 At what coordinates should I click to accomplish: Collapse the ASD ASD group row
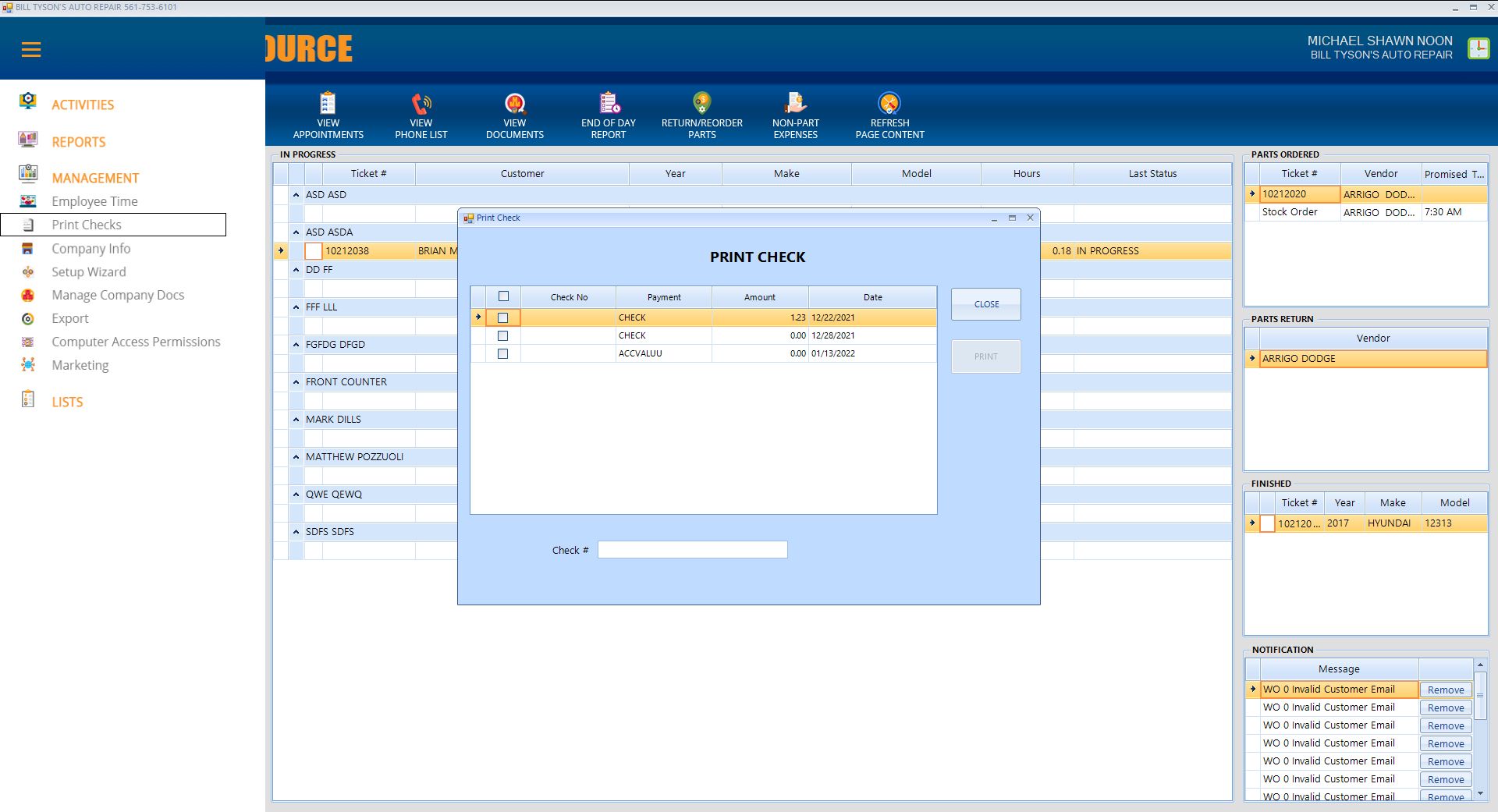tap(296, 195)
